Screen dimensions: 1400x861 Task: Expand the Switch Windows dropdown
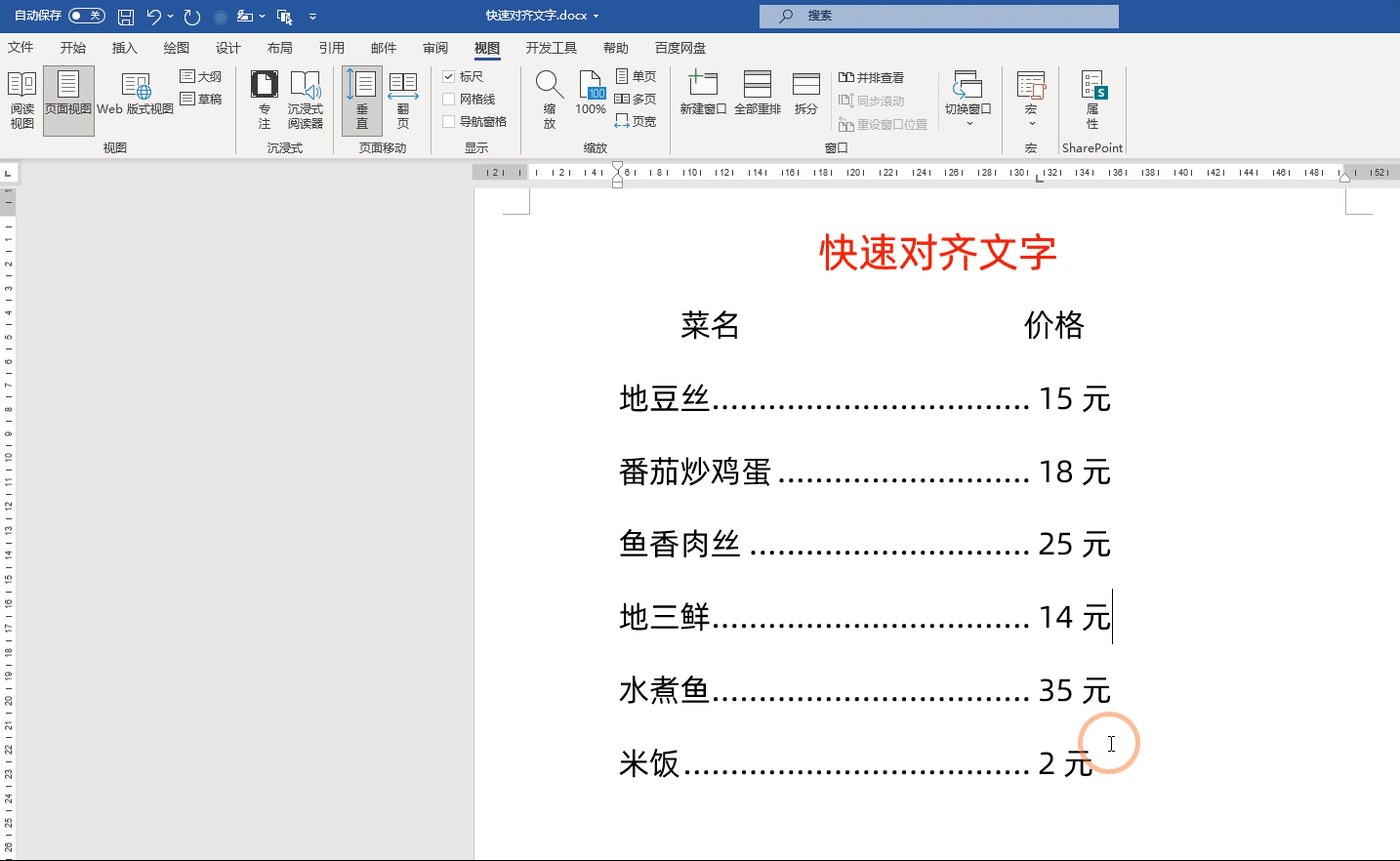coord(968,123)
